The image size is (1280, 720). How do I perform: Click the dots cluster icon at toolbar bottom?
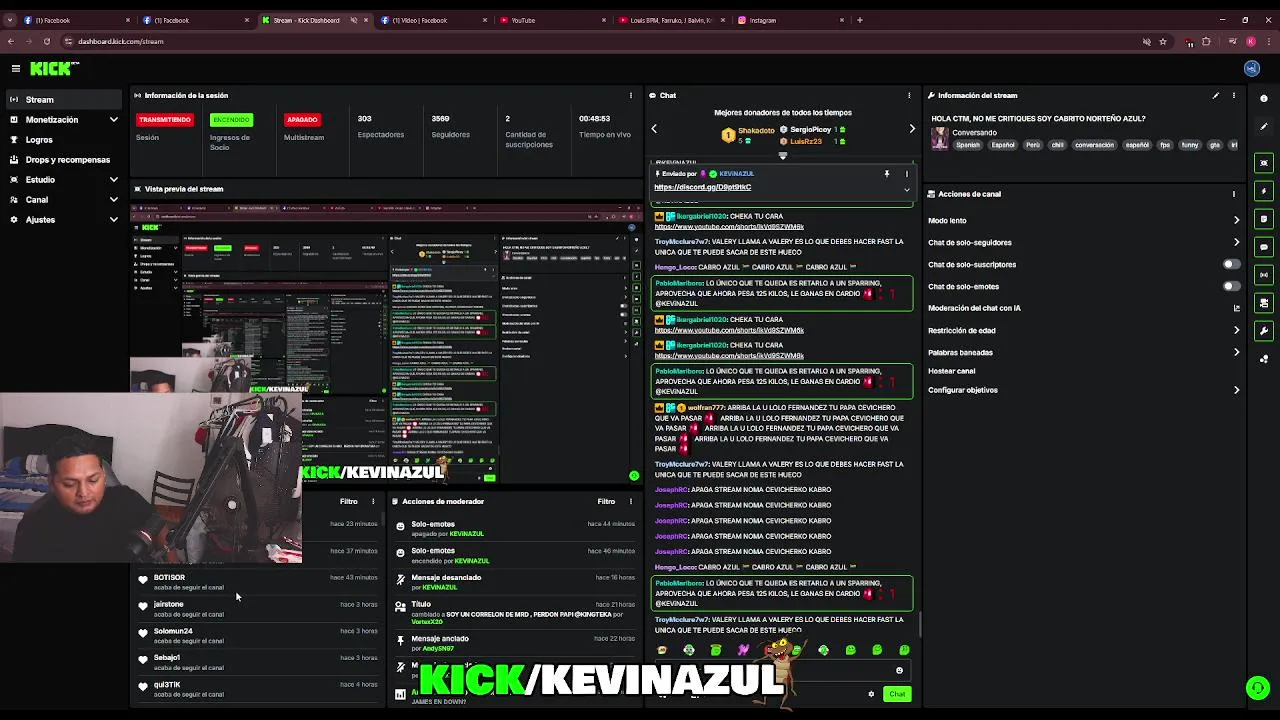(x=1264, y=359)
